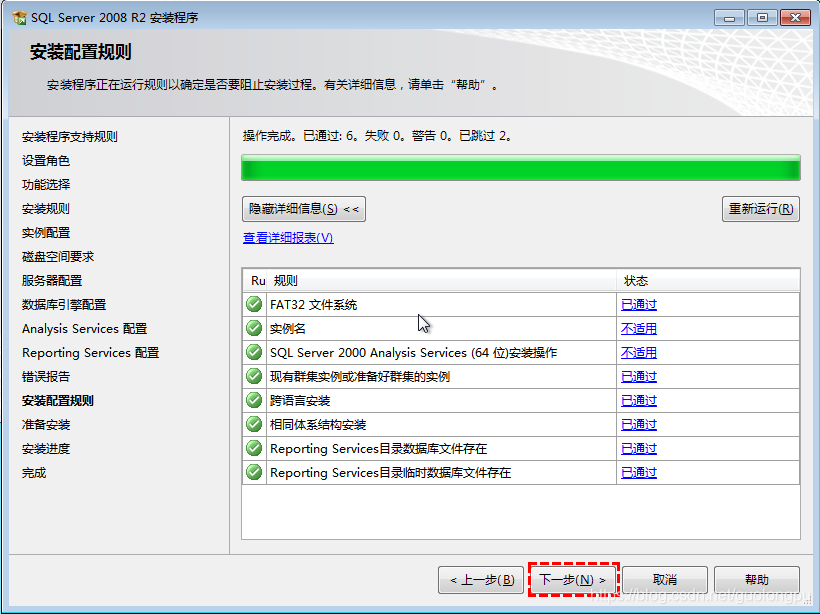
Task: Click green check icon for 跨语言安装
Action: pyautogui.click(x=254, y=400)
